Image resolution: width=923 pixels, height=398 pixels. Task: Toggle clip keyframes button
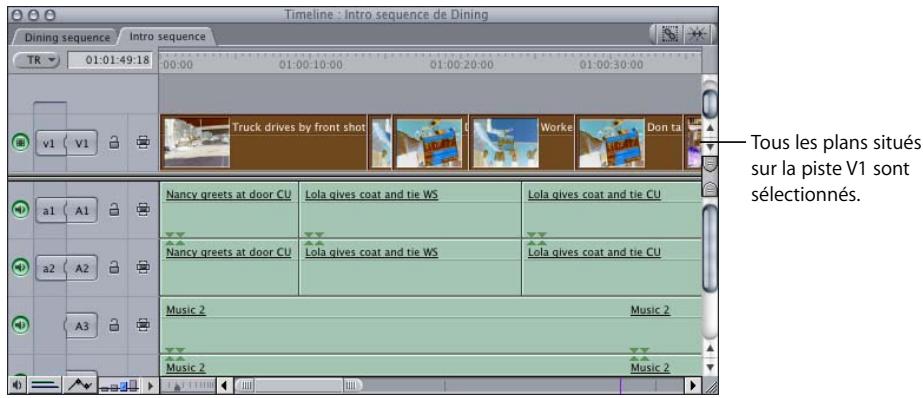pos(45,385)
